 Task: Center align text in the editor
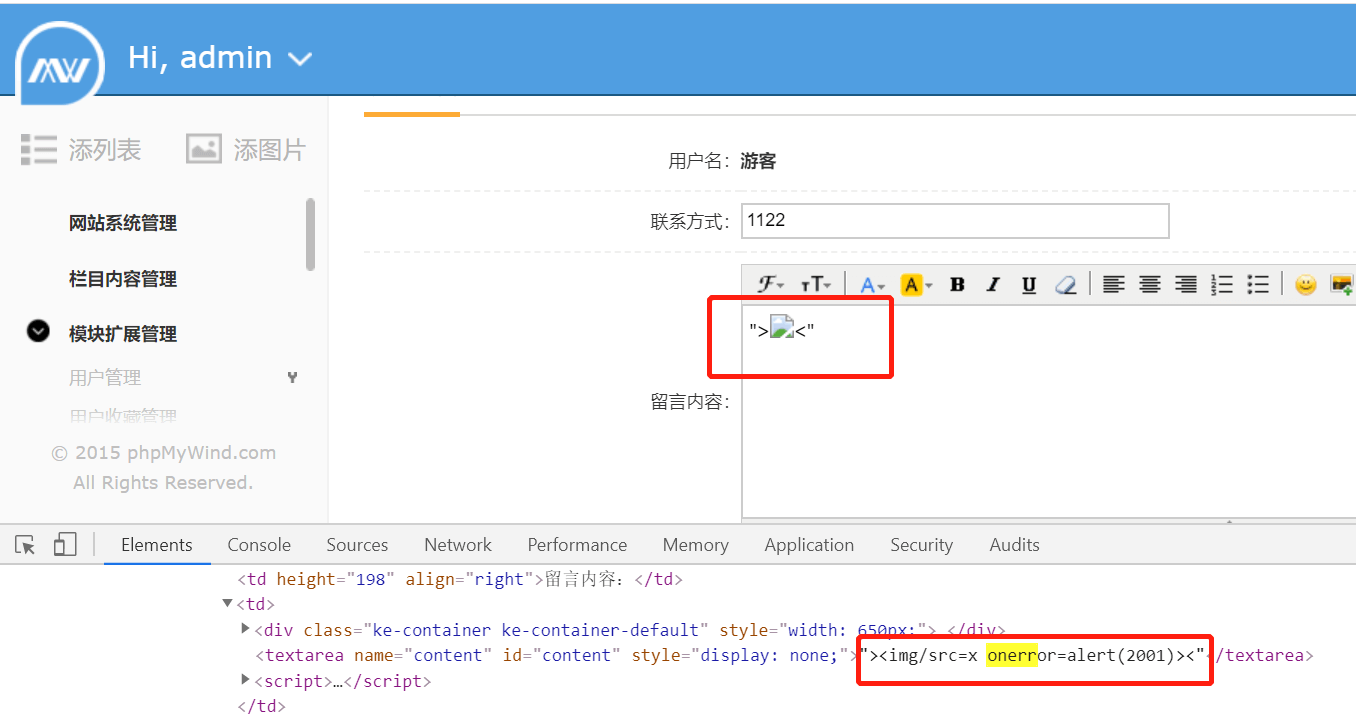pyautogui.click(x=1150, y=285)
